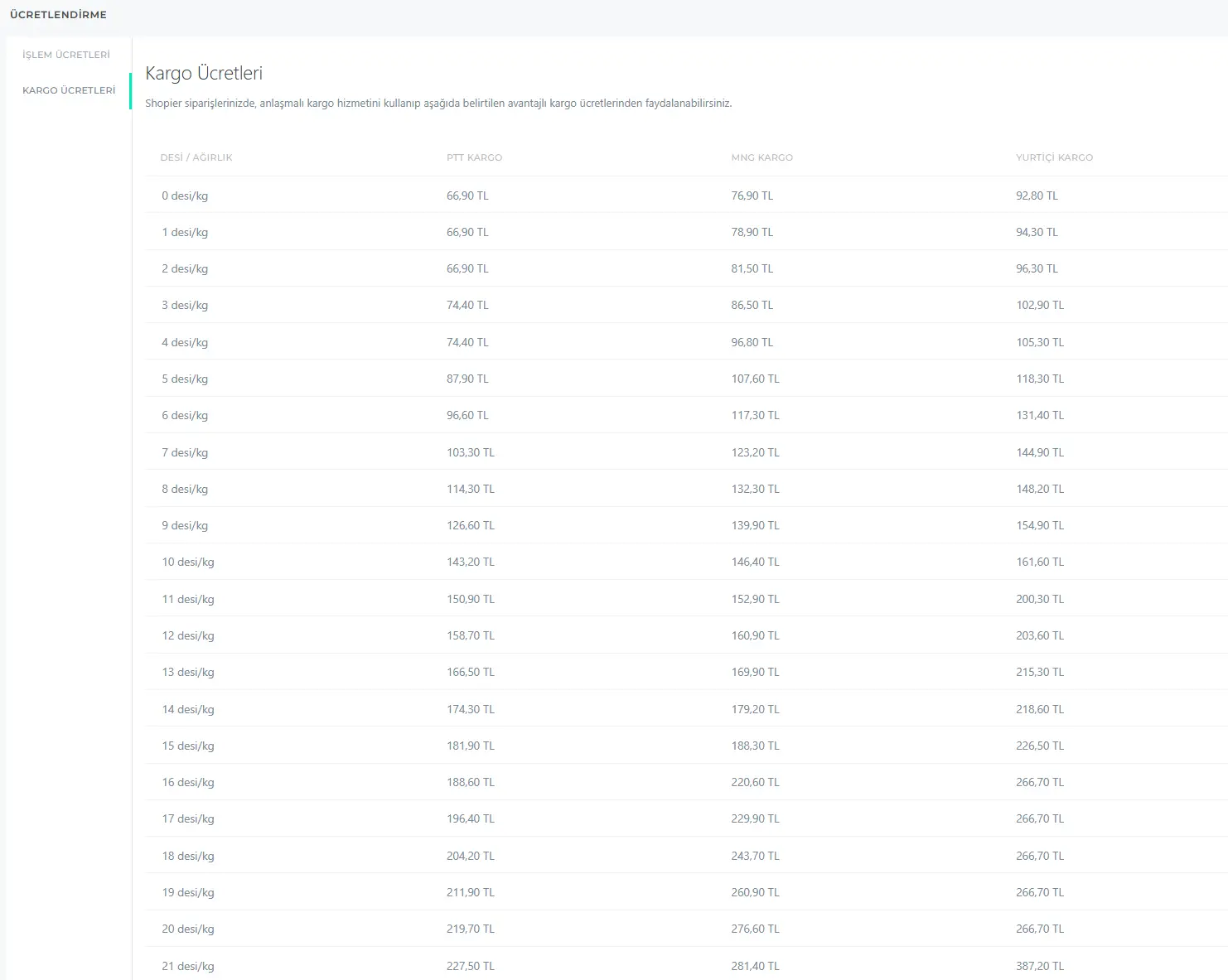The width and height of the screenshot is (1228, 980).
Task: Click PTT price 219,70 TL
Action: tap(471, 929)
